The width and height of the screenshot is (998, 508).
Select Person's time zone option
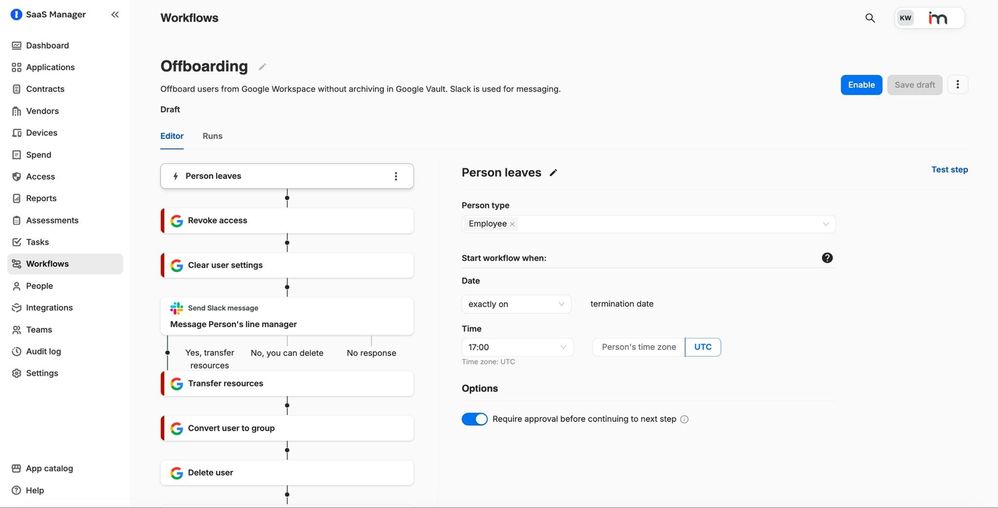[x=638, y=348]
